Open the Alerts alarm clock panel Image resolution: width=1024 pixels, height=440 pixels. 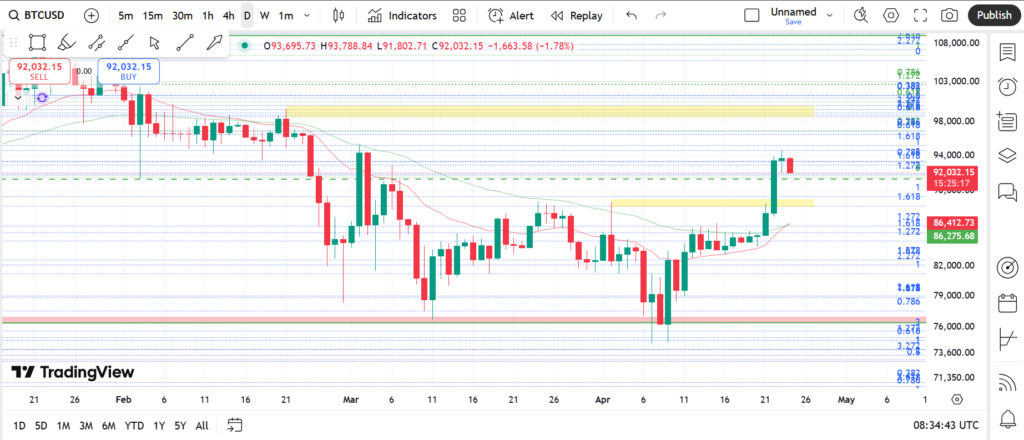pos(1008,86)
